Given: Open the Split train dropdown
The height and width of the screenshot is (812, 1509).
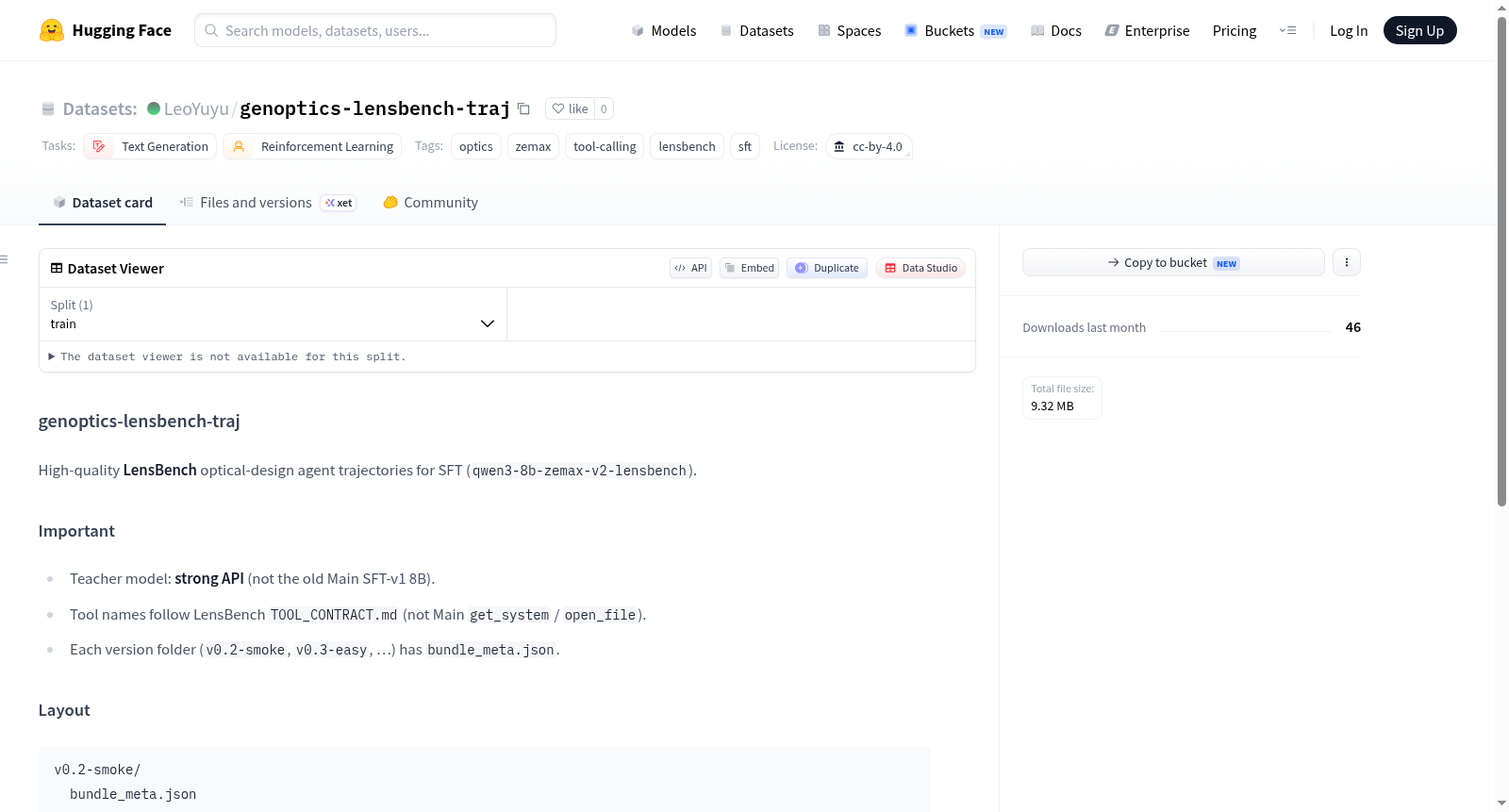Looking at the screenshot, I should pyautogui.click(x=273, y=314).
